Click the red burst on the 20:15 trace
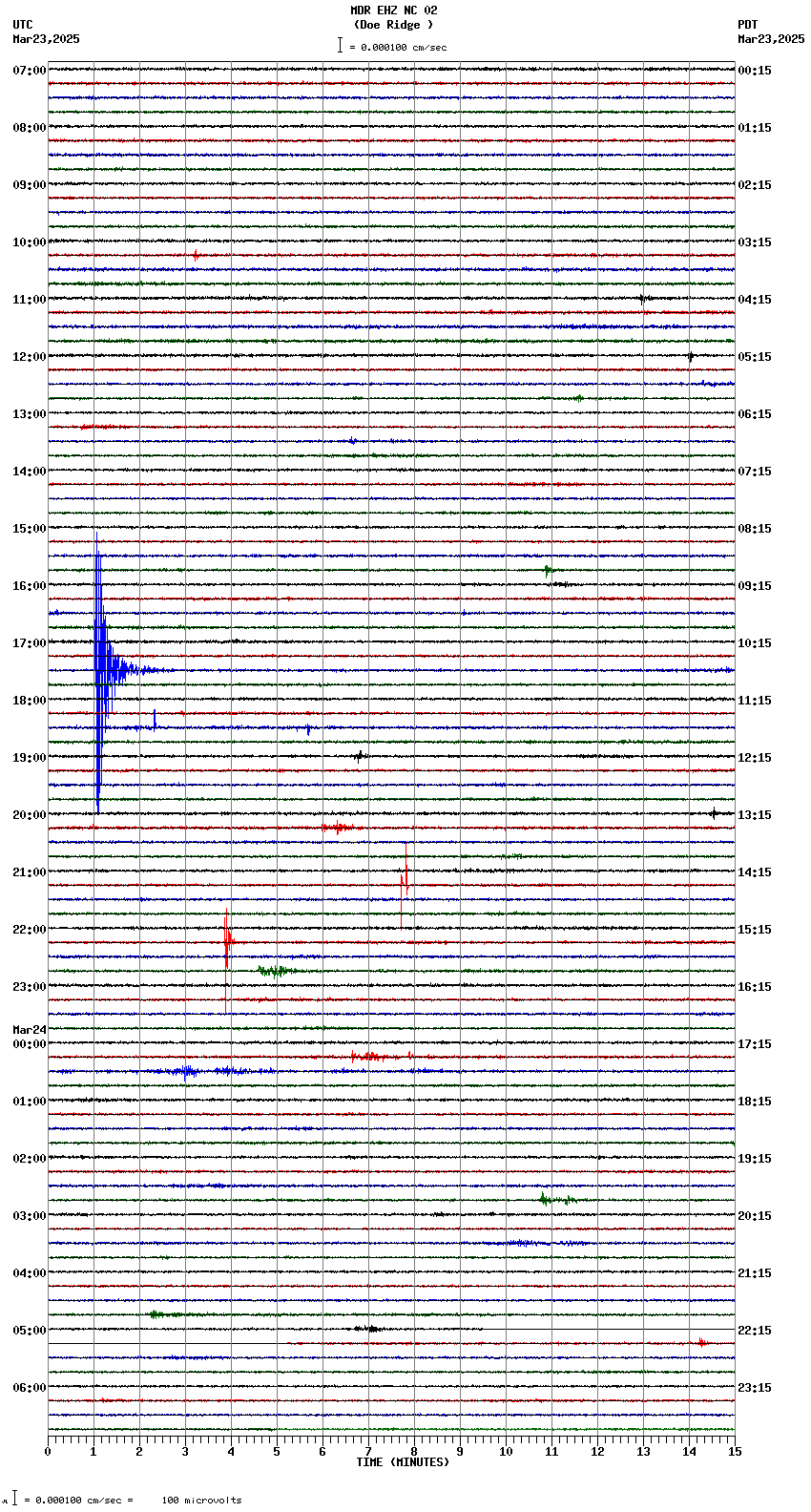 pos(339,828)
